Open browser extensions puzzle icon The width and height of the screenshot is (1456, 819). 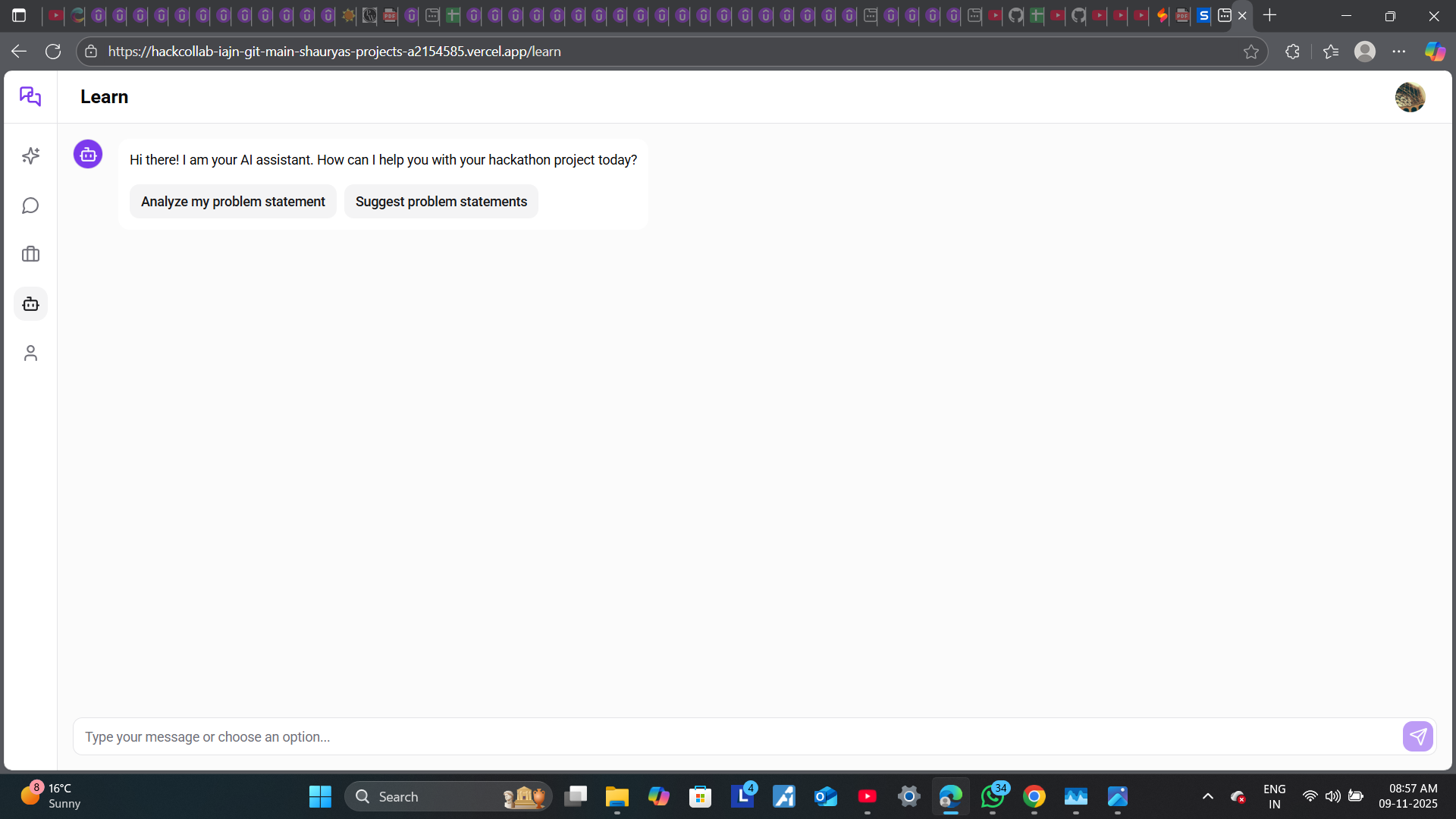1293,52
